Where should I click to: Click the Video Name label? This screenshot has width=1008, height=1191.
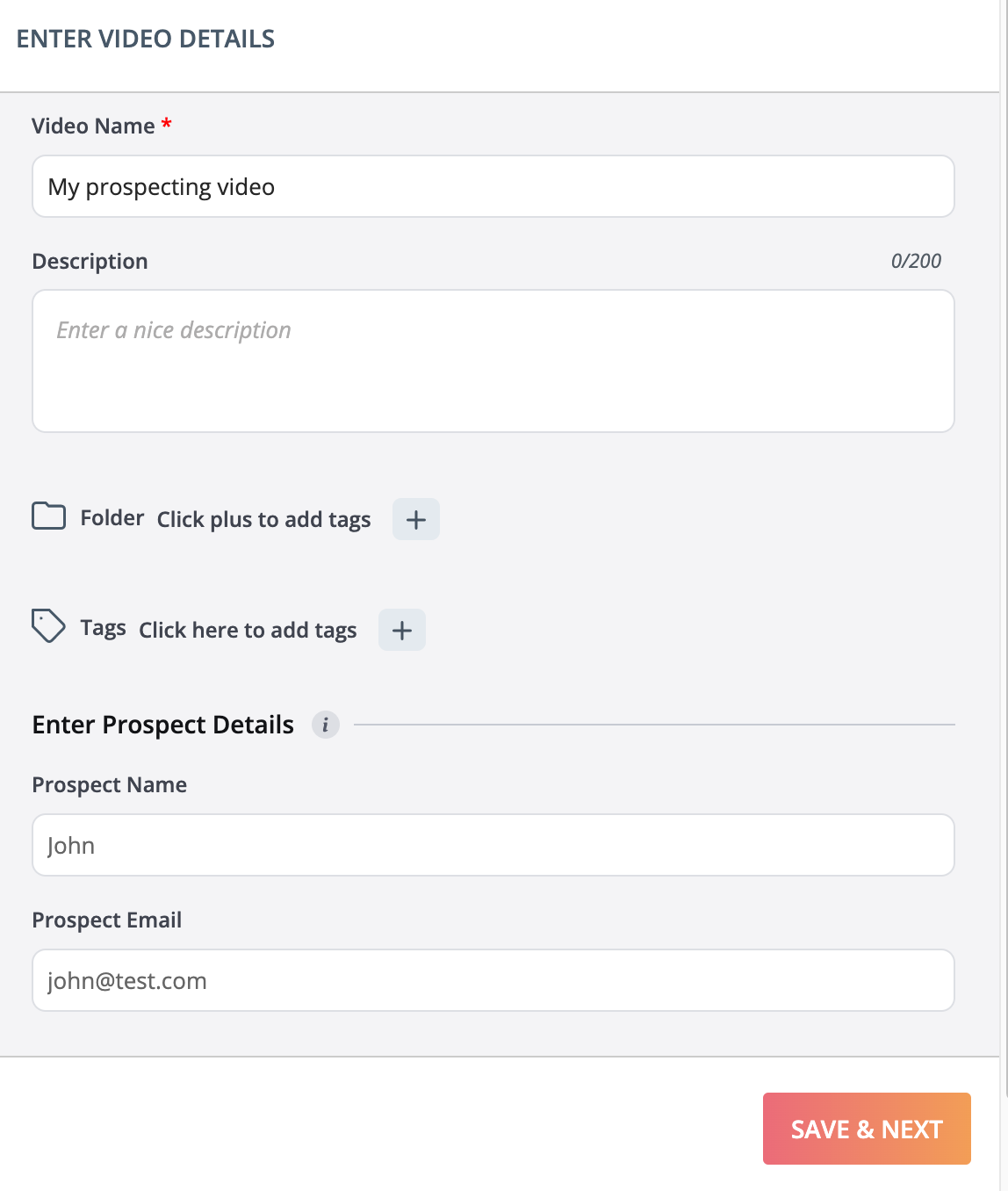93,126
